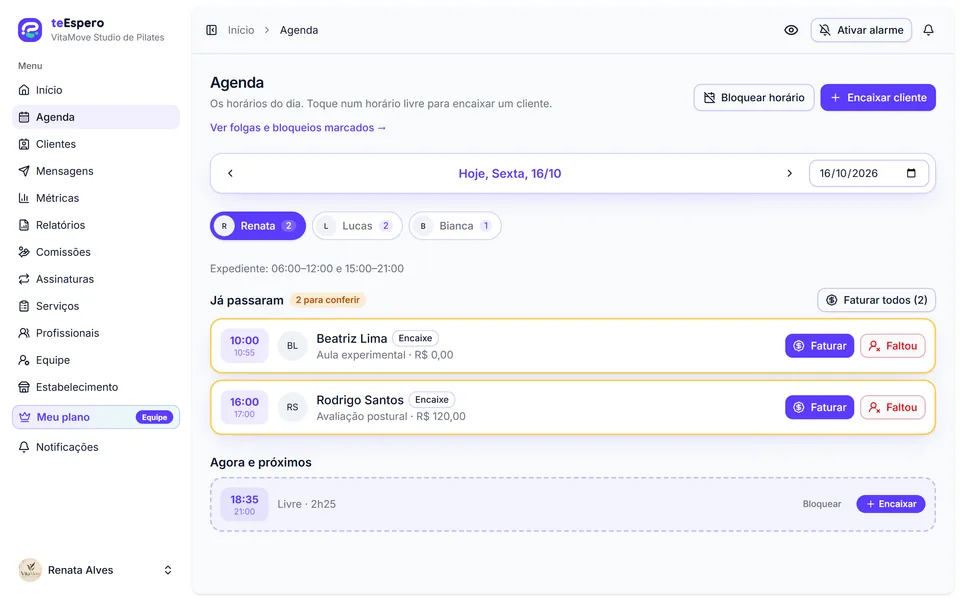
Task: Select Agenda in the sidebar
Action: pyautogui.click(x=96, y=117)
